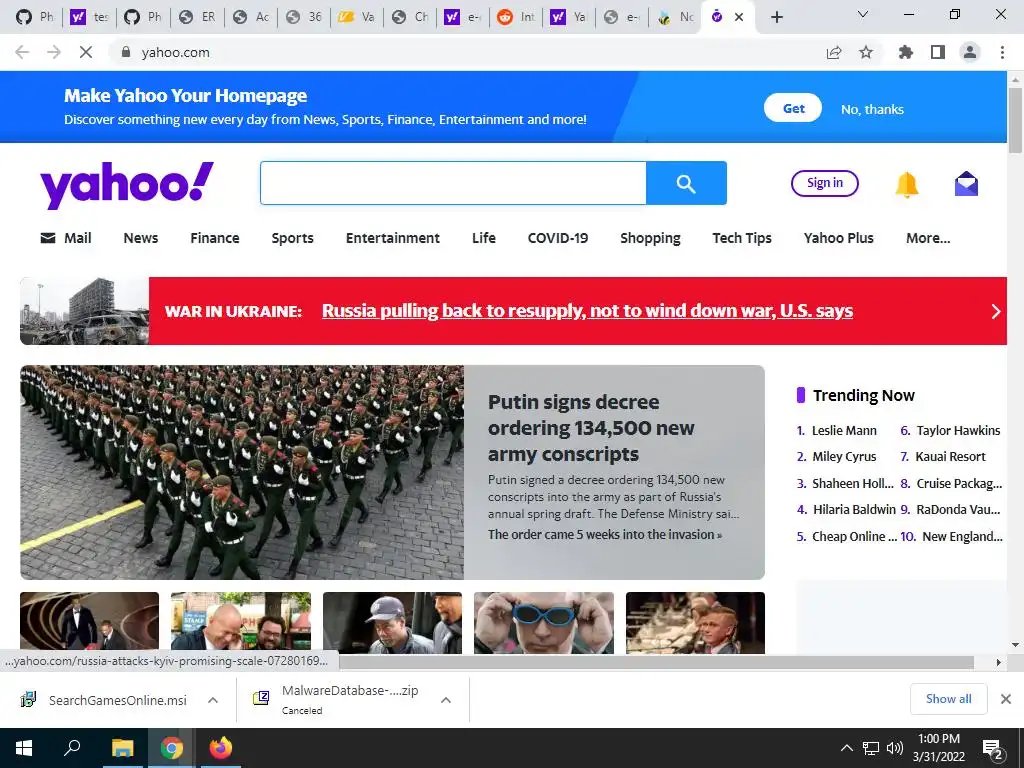Open the marching soldiers story image

point(242,472)
